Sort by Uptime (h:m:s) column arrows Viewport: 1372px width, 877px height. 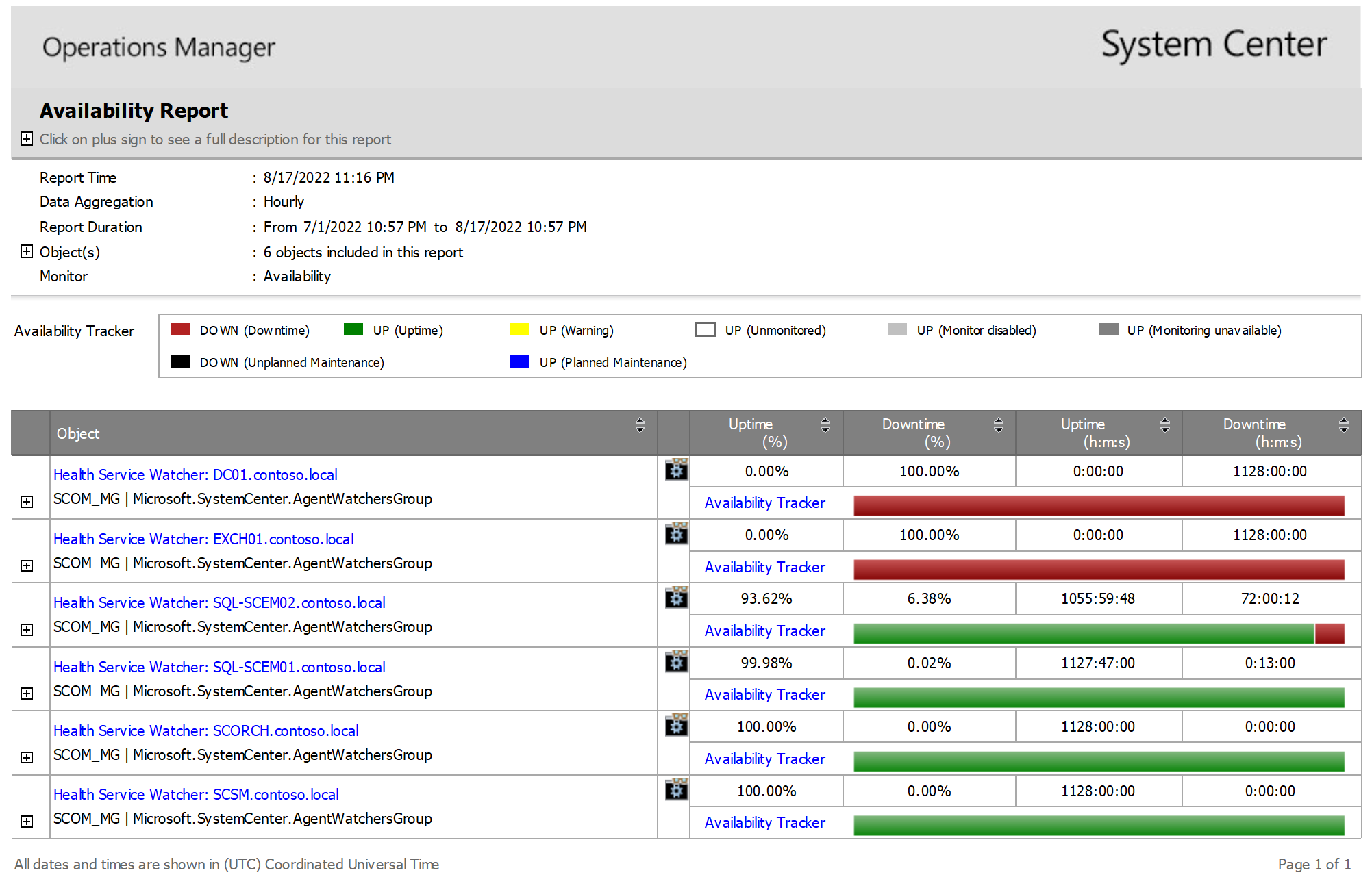1164,425
